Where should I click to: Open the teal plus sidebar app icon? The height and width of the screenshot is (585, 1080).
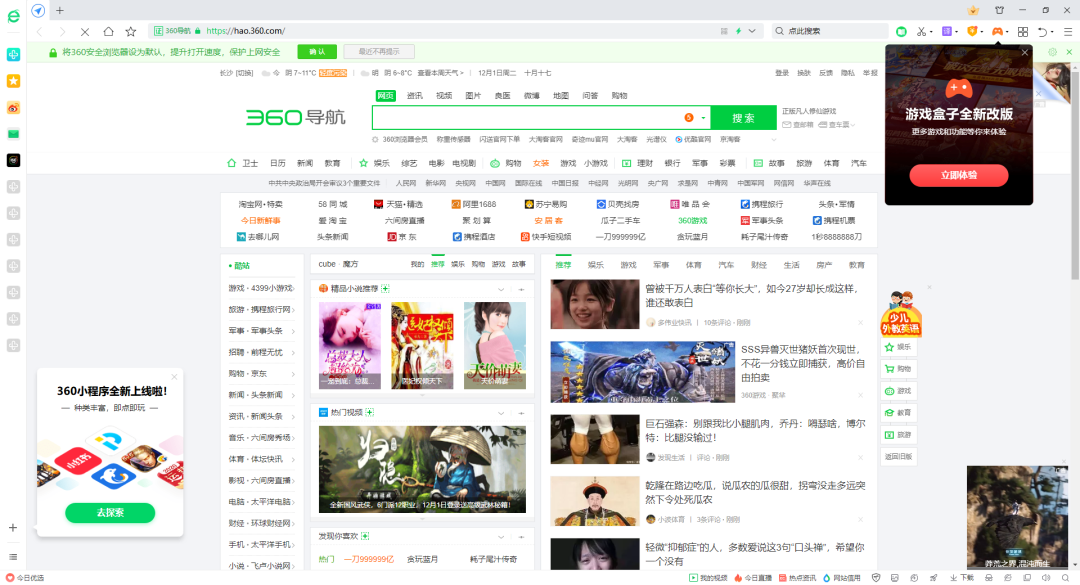[x=13, y=54]
